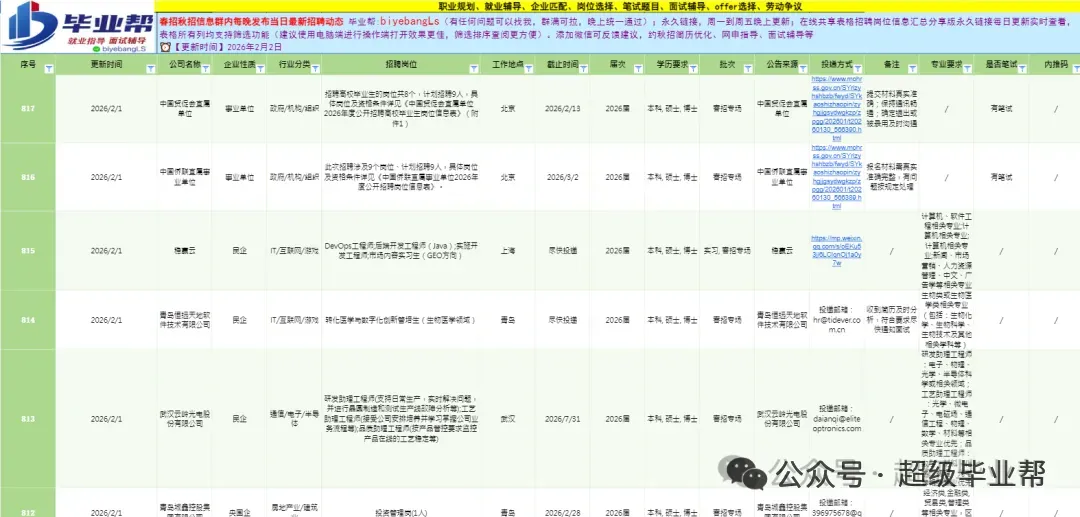The height and width of the screenshot is (517, 1080).
Task: Select row number cell 816
Action: 28,176
